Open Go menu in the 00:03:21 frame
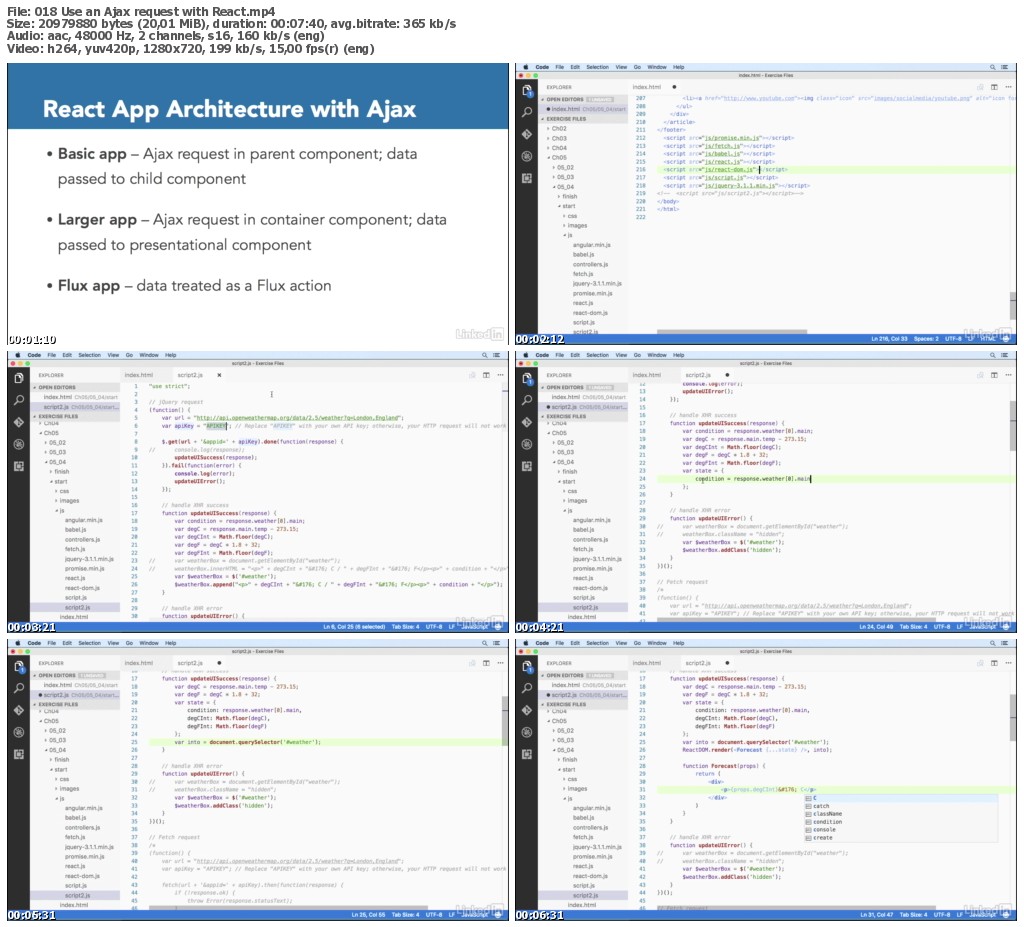 pyautogui.click(x=129, y=355)
